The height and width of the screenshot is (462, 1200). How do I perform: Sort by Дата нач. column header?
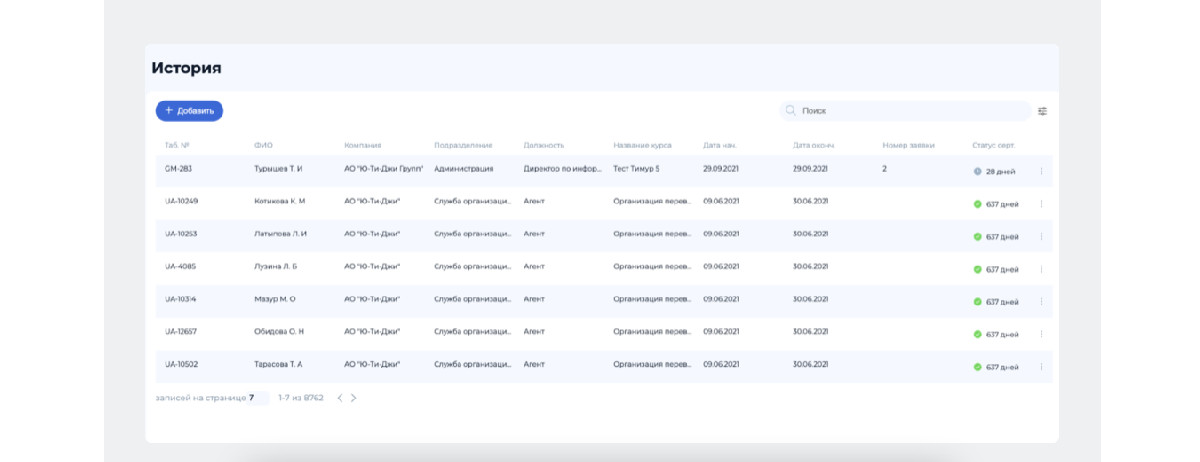point(720,145)
